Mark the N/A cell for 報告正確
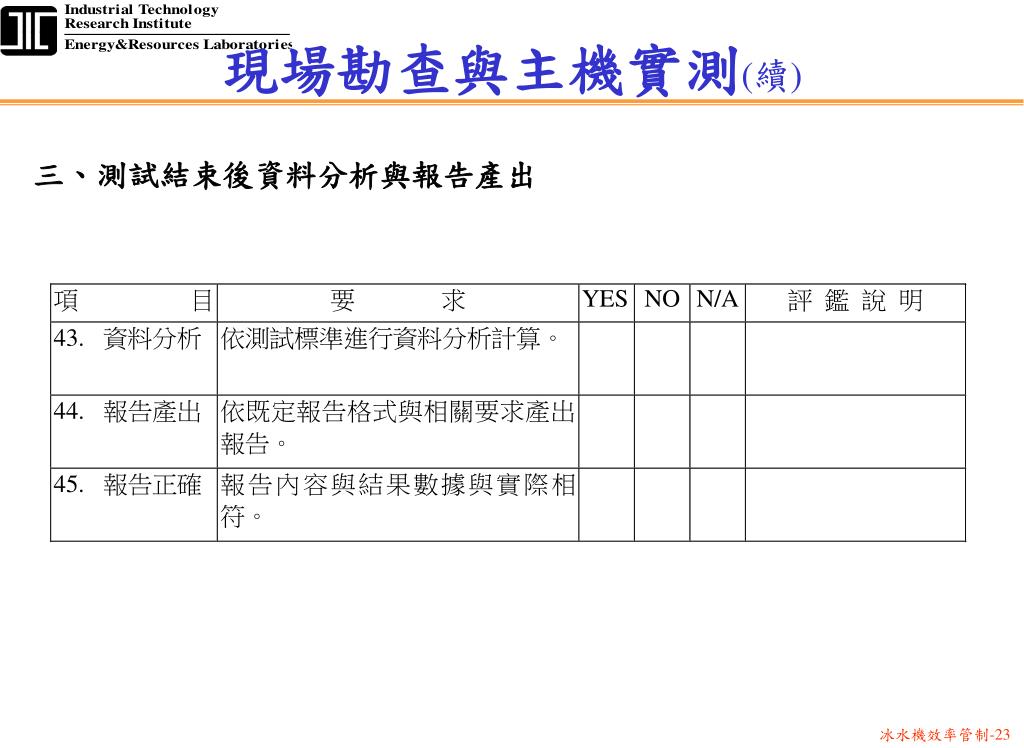Viewport: 1024px width, 748px height. coord(717,504)
